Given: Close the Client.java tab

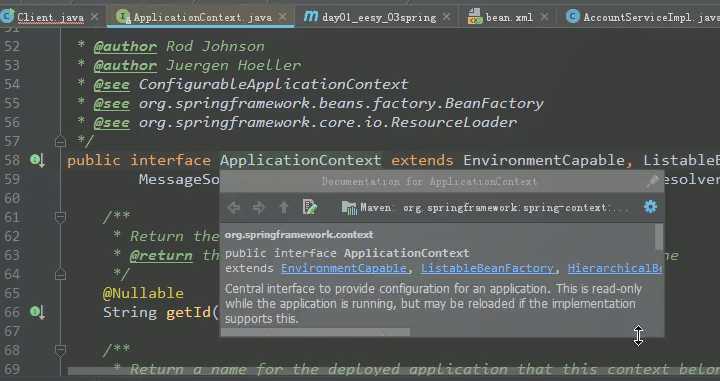Looking at the screenshot, I should (x=94, y=17).
